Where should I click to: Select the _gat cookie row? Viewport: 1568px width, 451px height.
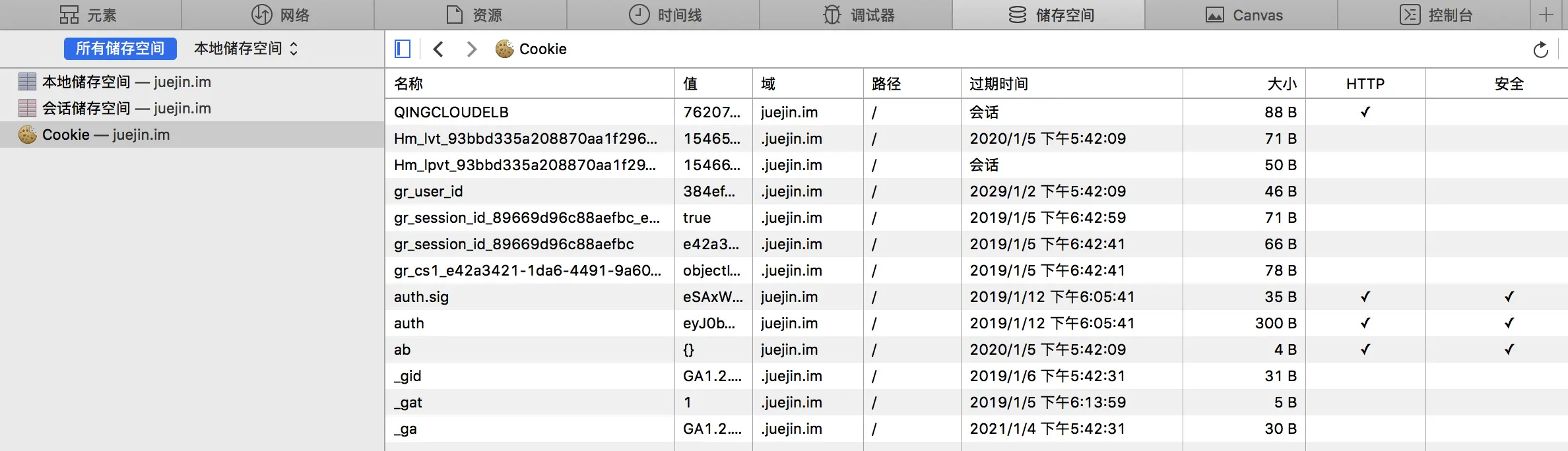coord(977,402)
